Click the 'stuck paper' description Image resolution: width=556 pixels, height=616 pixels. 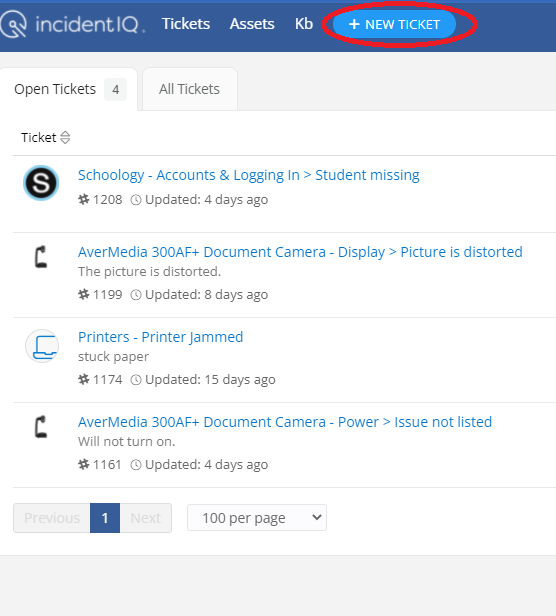[113, 357]
